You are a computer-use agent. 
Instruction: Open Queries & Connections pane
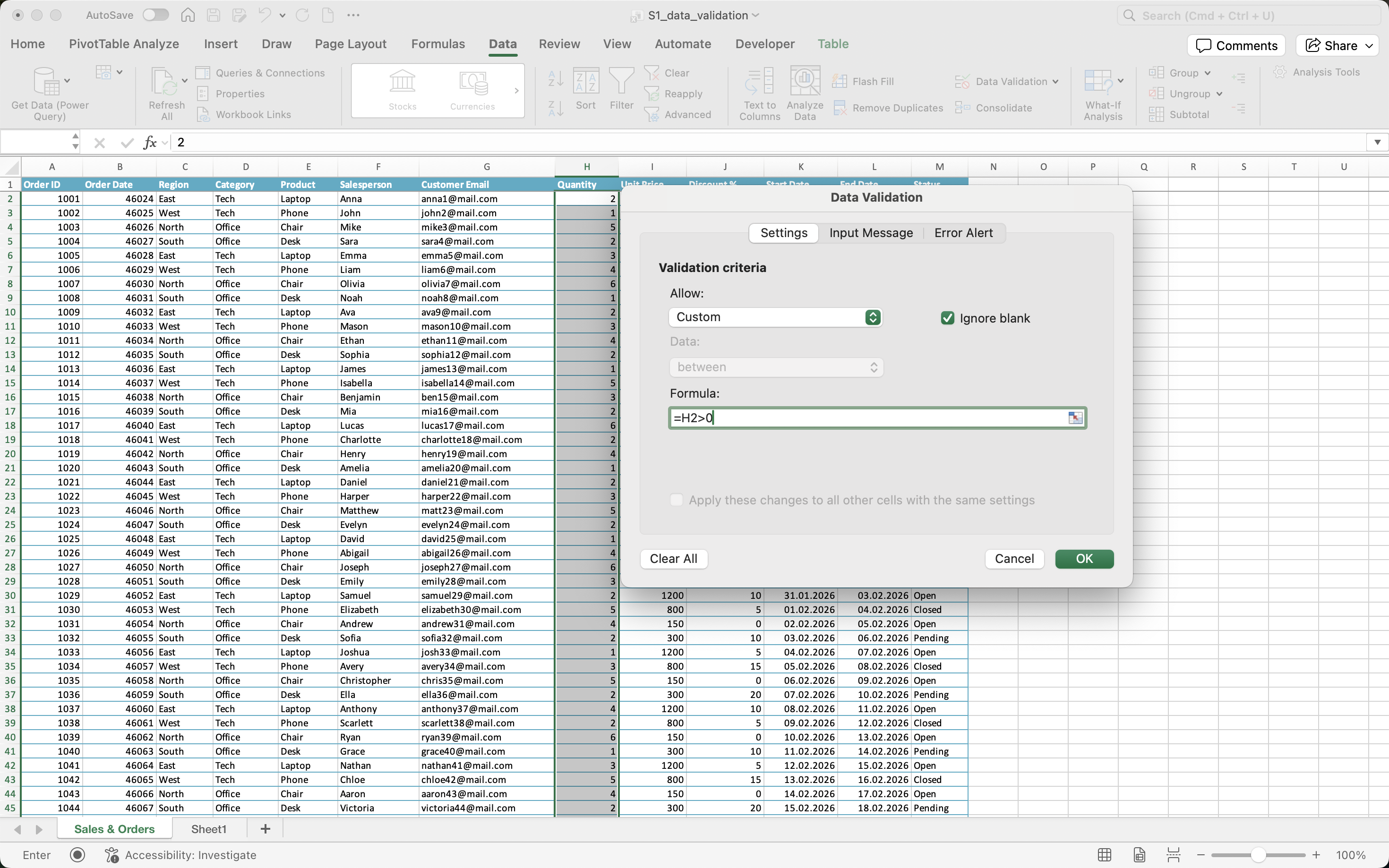(260, 73)
